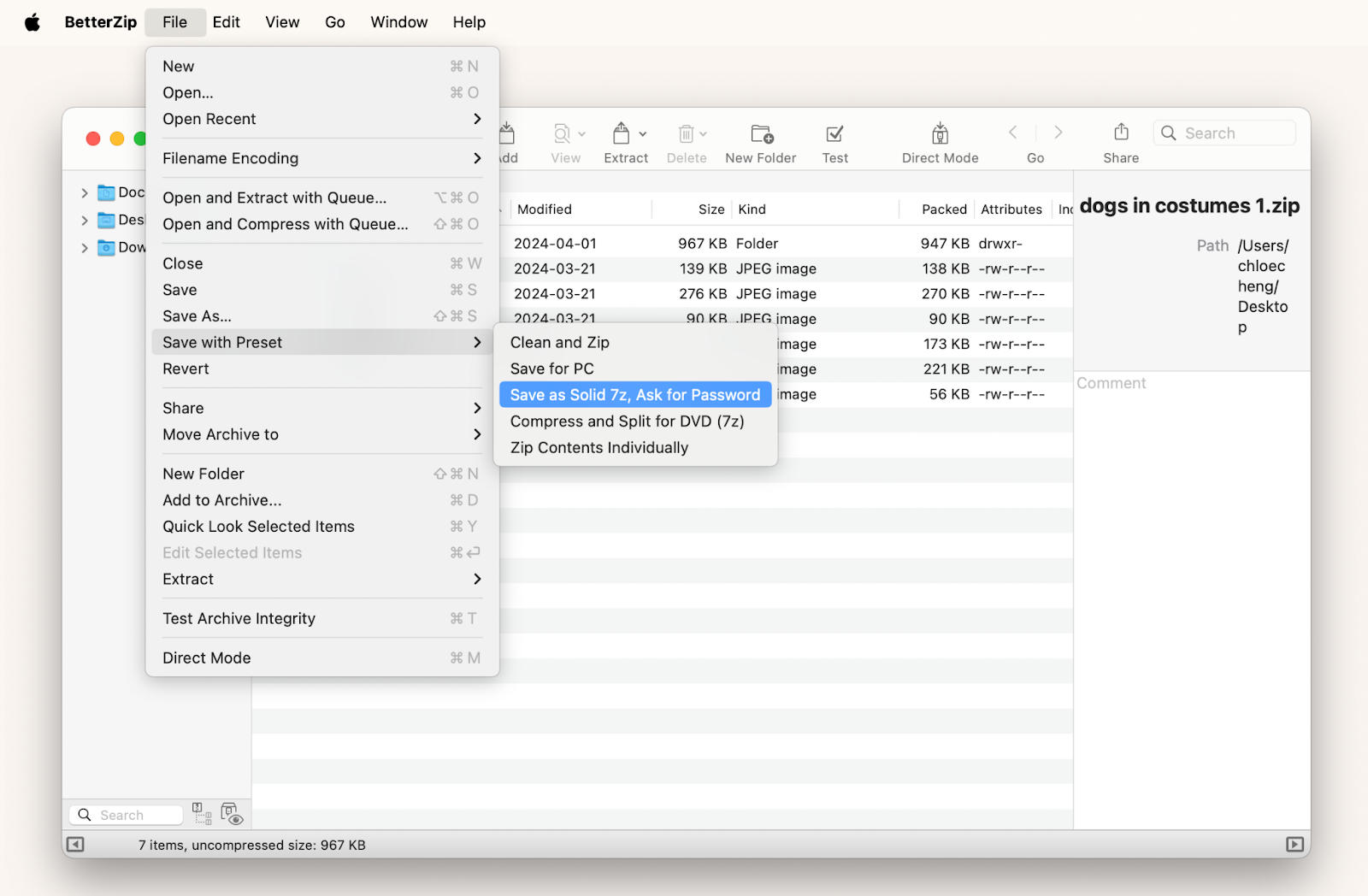Open the View menu in menu bar
The width and height of the screenshot is (1368, 896).
[282, 22]
